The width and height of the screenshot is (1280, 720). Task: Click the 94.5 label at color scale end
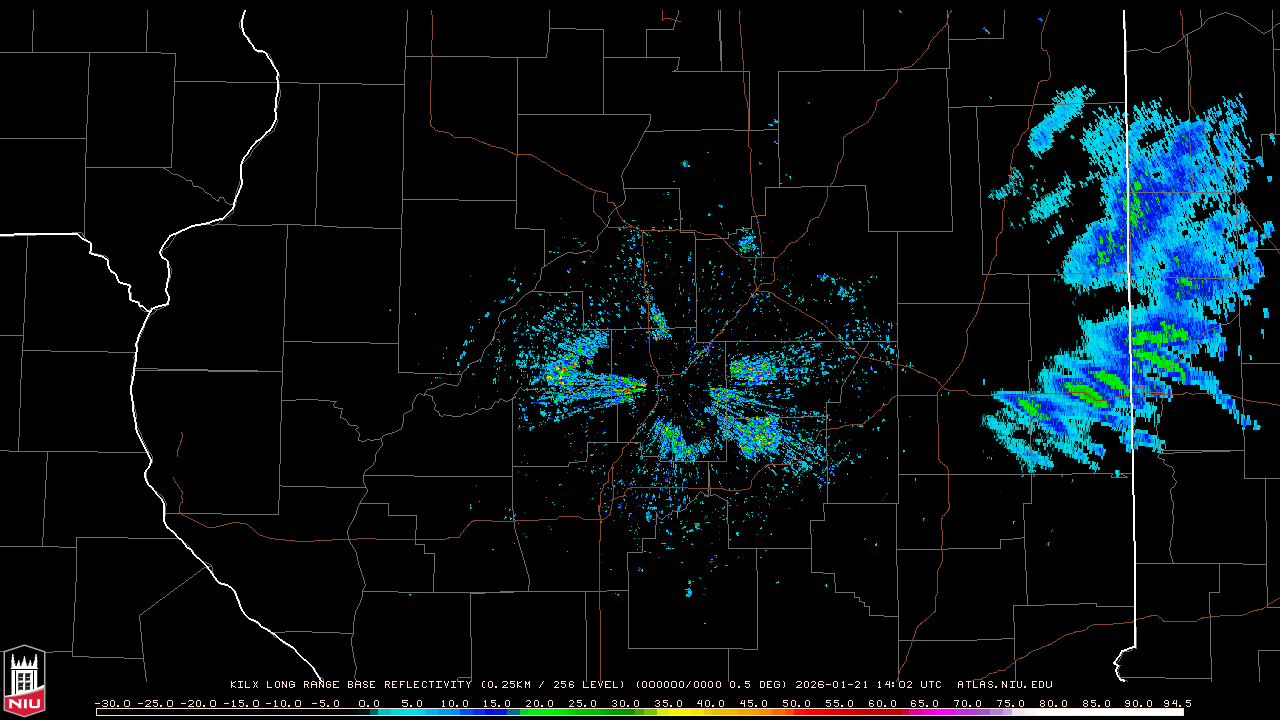coord(1176,703)
